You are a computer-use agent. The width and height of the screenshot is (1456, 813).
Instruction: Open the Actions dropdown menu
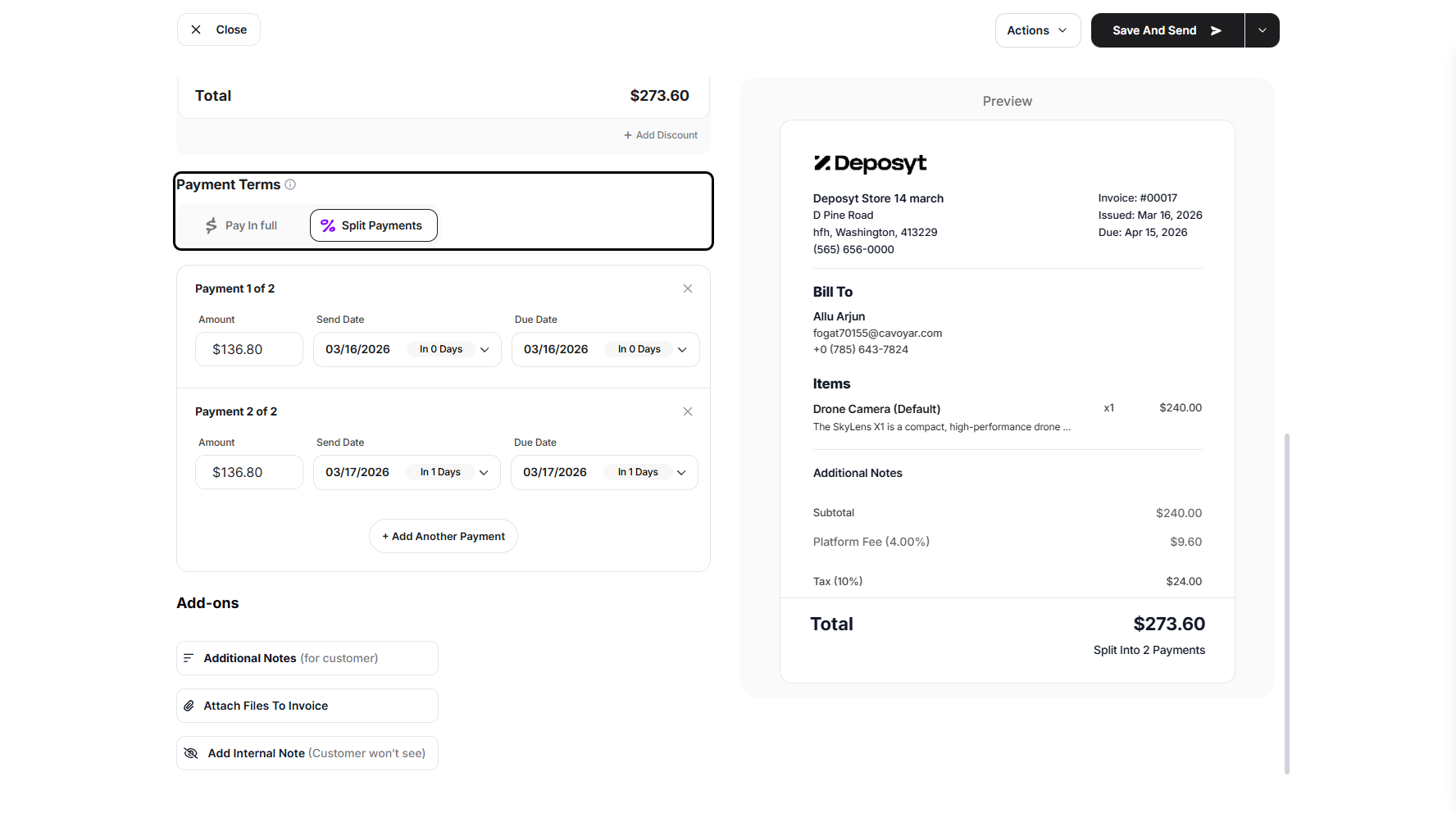[1038, 30]
